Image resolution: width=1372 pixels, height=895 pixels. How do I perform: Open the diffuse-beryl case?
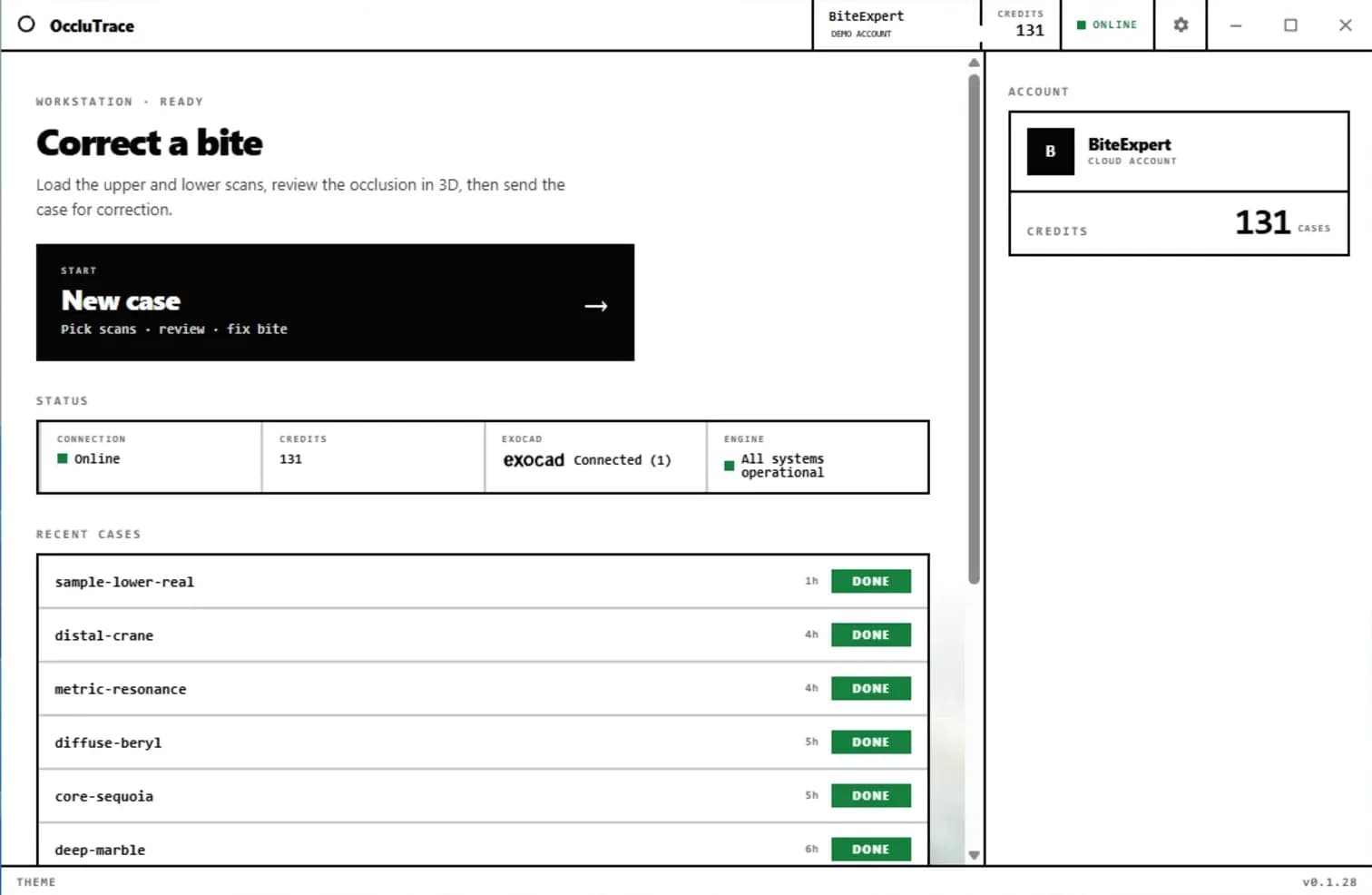tap(483, 743)
